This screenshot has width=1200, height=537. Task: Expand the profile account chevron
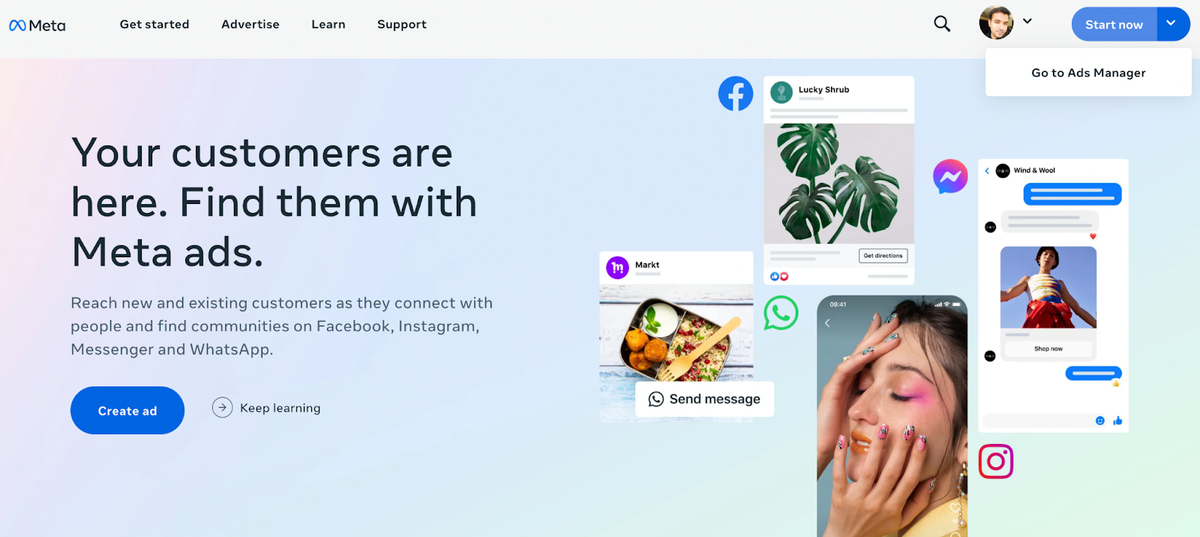(x=1027, y=21)
